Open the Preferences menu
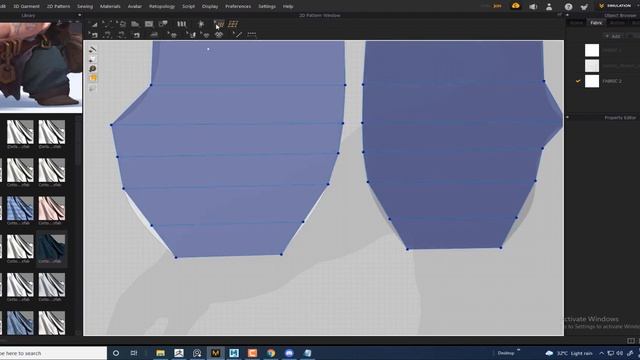640x360 pixels. pyautogui.click(x=238, y=6)
